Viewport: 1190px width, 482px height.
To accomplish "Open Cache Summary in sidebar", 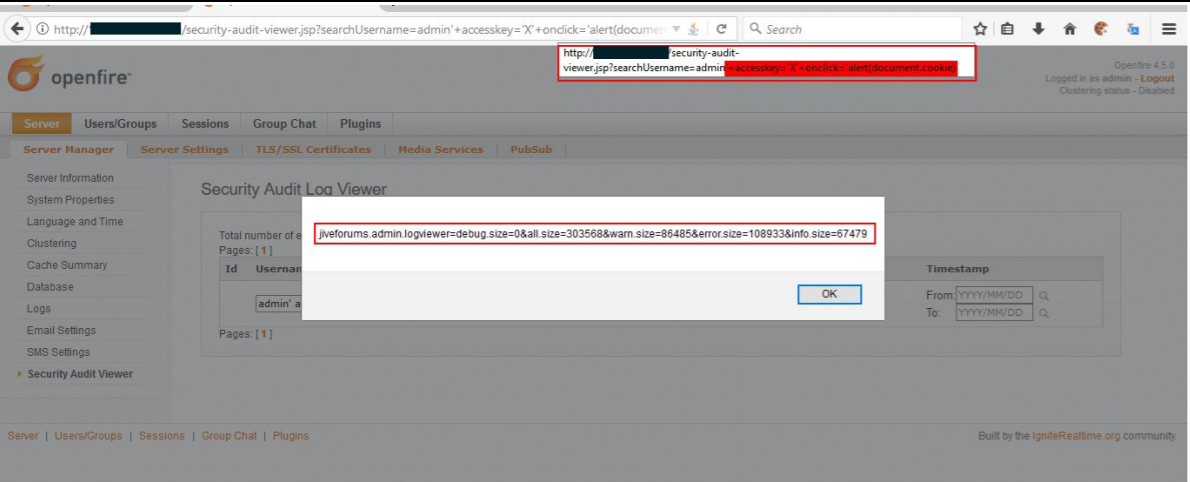I will point(67,265).
